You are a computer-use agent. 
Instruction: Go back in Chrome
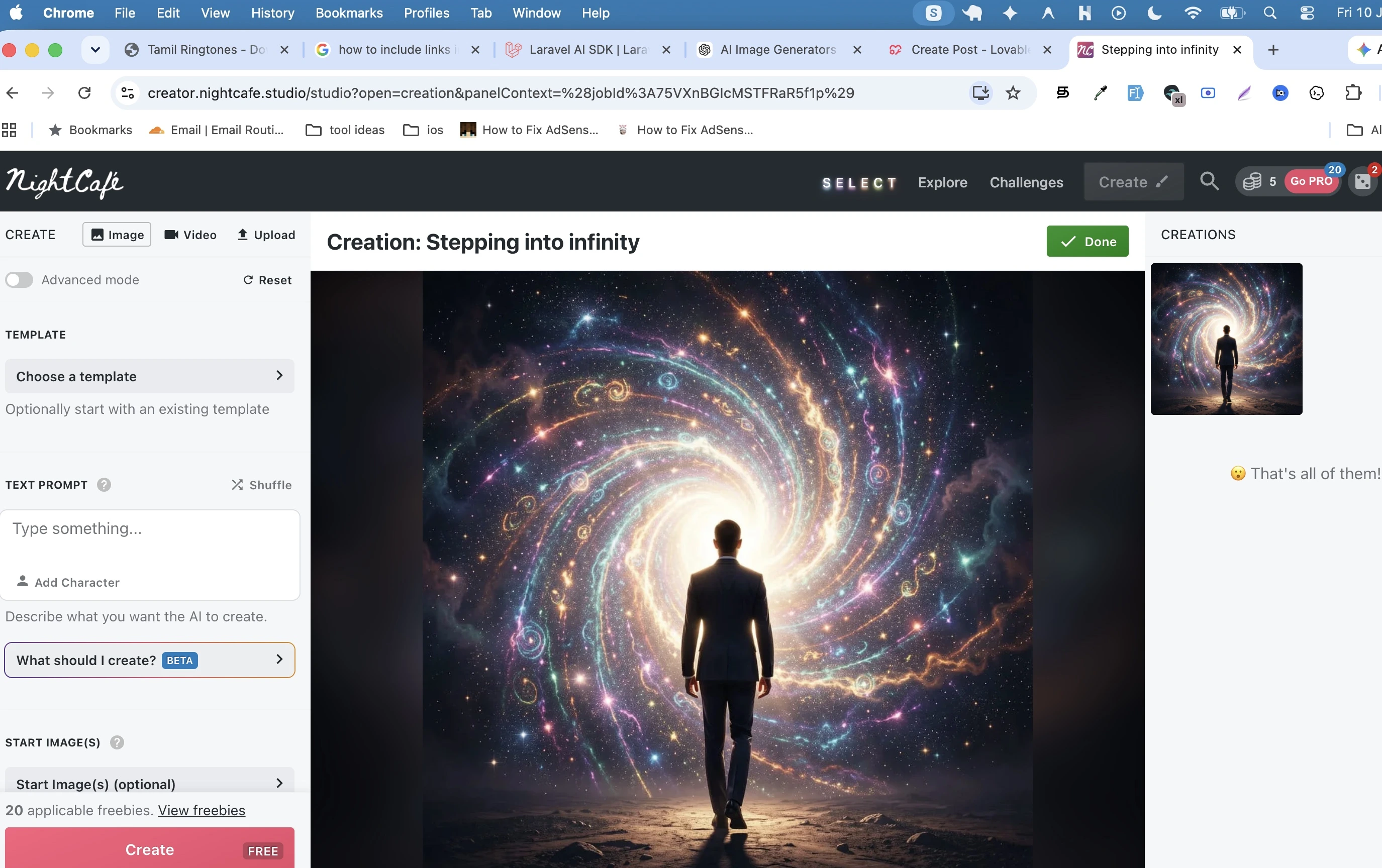[13, 93]
